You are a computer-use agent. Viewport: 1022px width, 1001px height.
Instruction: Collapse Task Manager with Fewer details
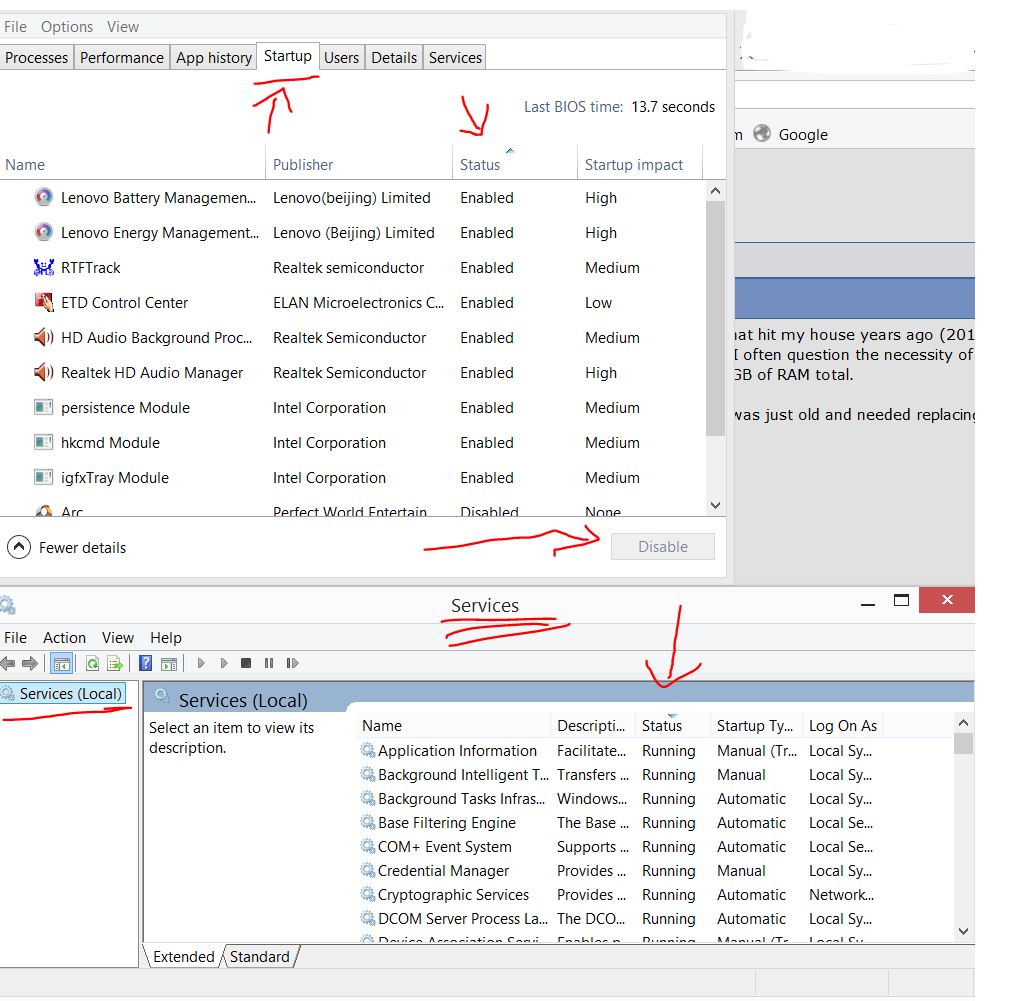[66, 547]
